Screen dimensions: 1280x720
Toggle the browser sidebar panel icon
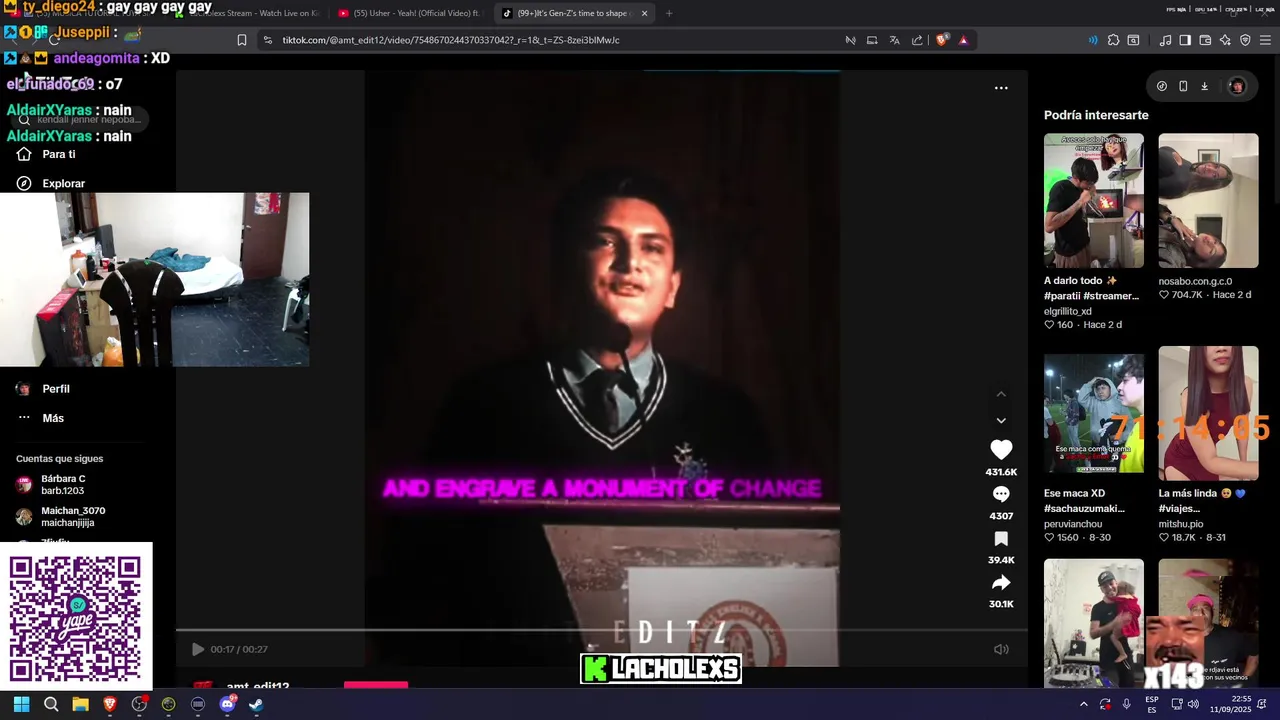[1185, 40]
